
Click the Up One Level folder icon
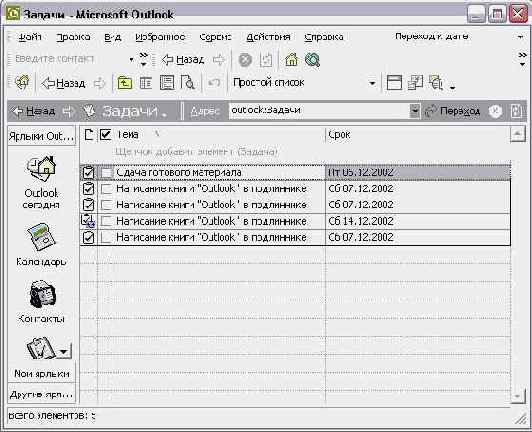point(125,83)
